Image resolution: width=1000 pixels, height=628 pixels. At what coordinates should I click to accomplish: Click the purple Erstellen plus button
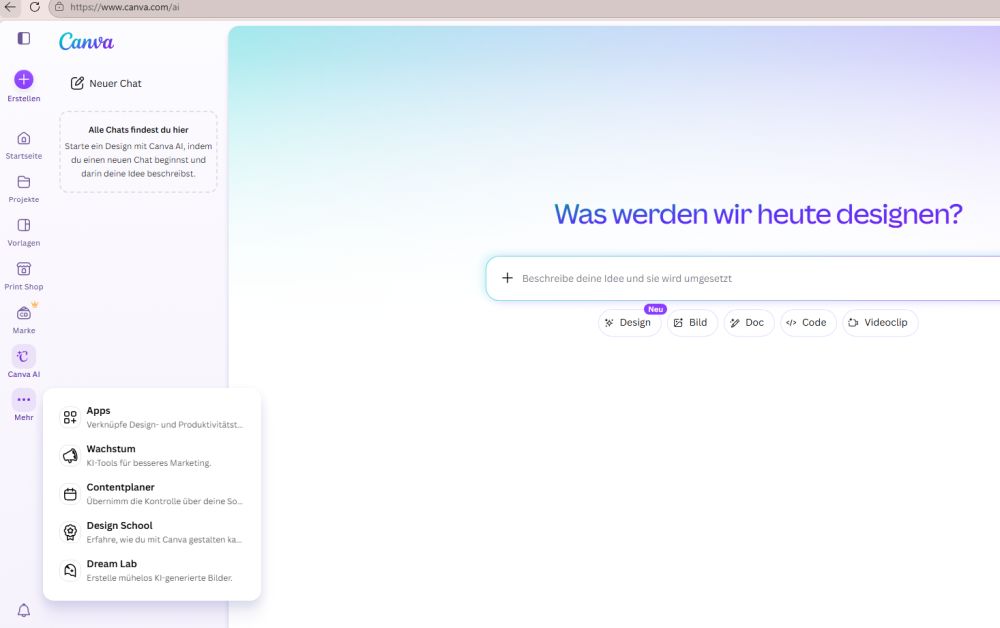[24, 80]
